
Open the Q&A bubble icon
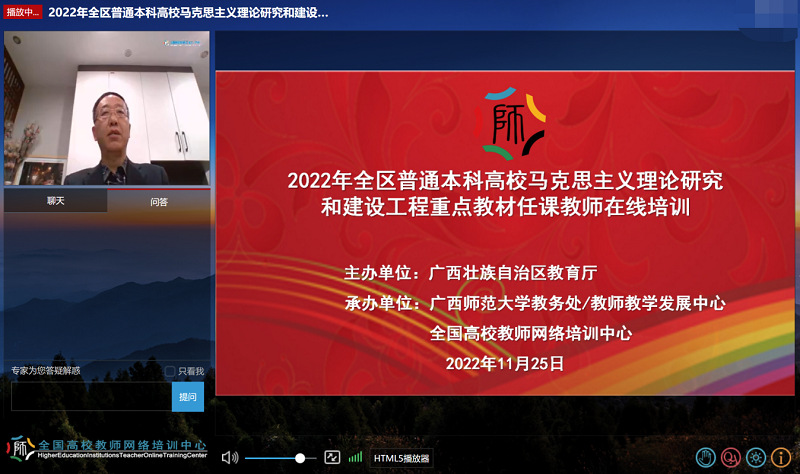(x=731, y=457)
